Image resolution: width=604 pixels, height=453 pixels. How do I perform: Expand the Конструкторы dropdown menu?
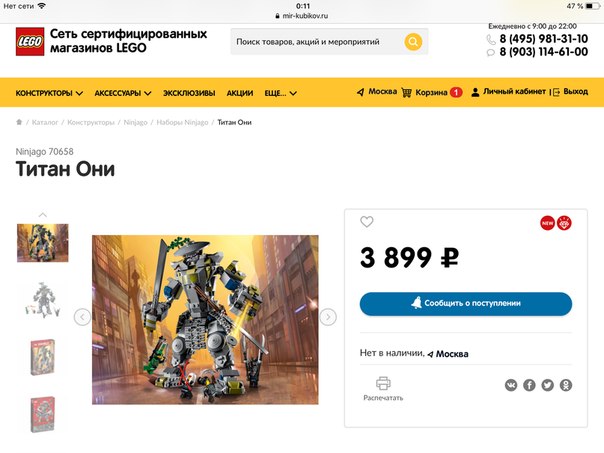tap(49, 93)
